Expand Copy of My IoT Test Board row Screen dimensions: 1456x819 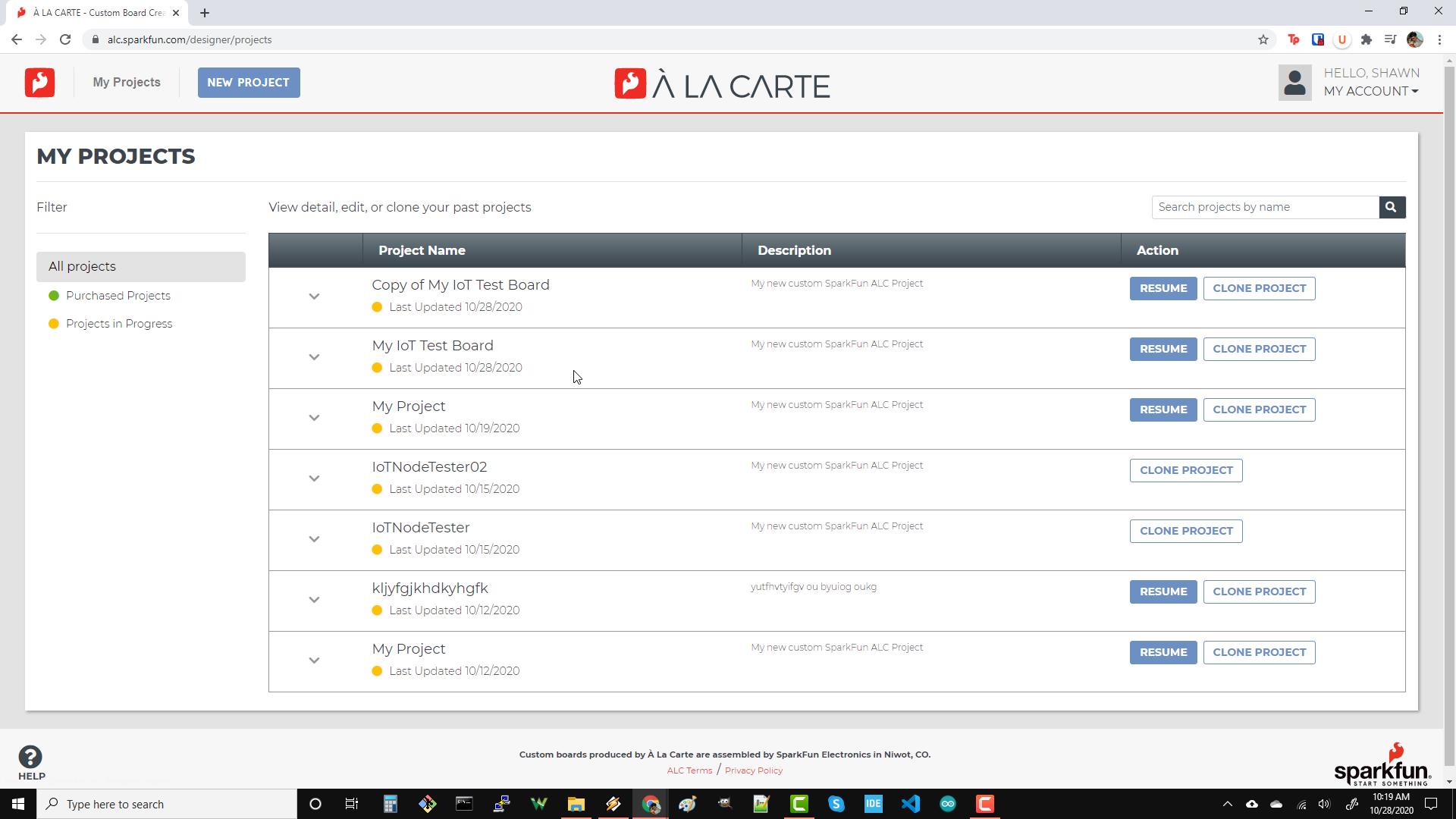pos(314,297)
